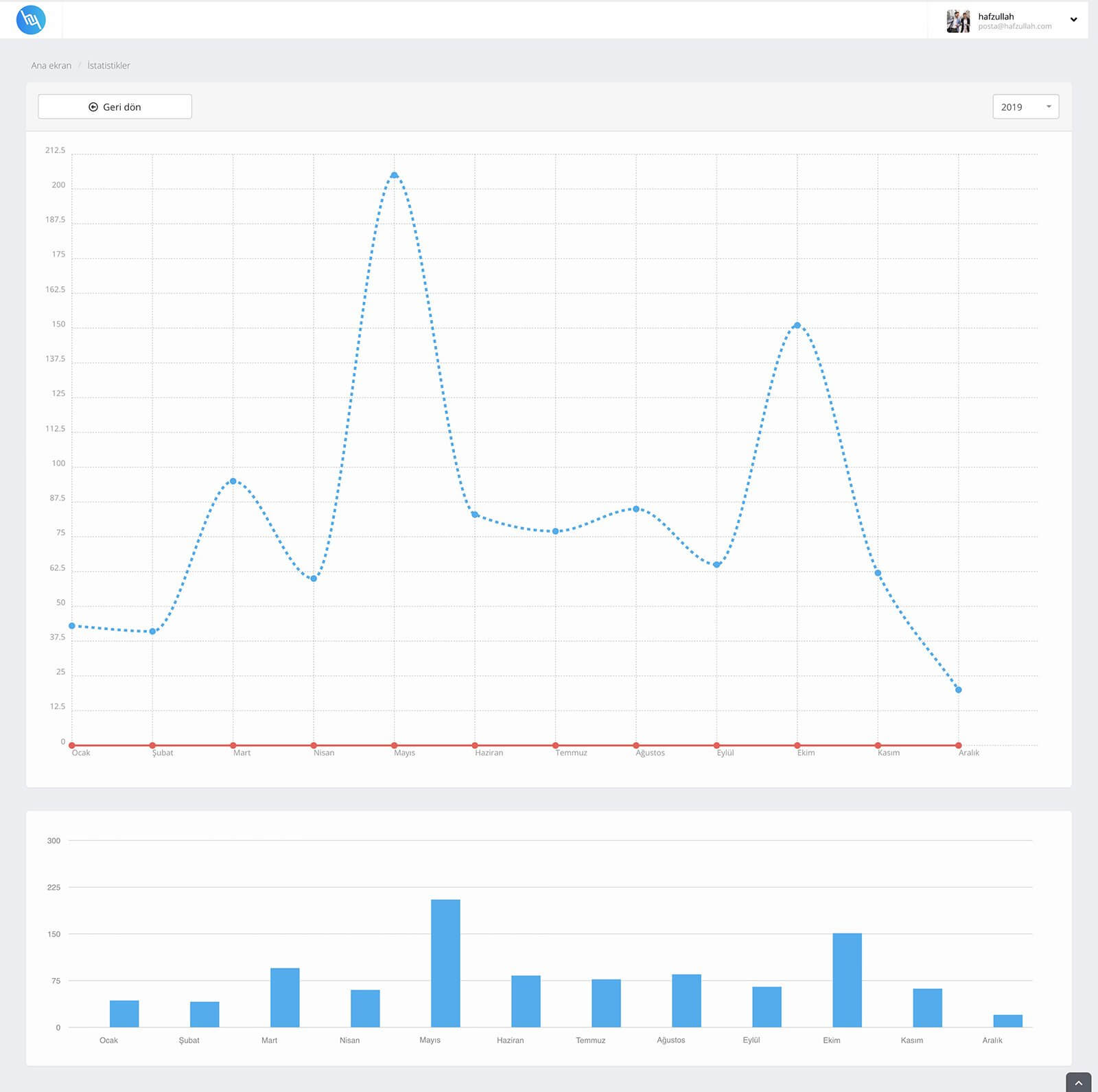Click the blue site logo icon
The image size is (1098, 1092).
[31, 19]
